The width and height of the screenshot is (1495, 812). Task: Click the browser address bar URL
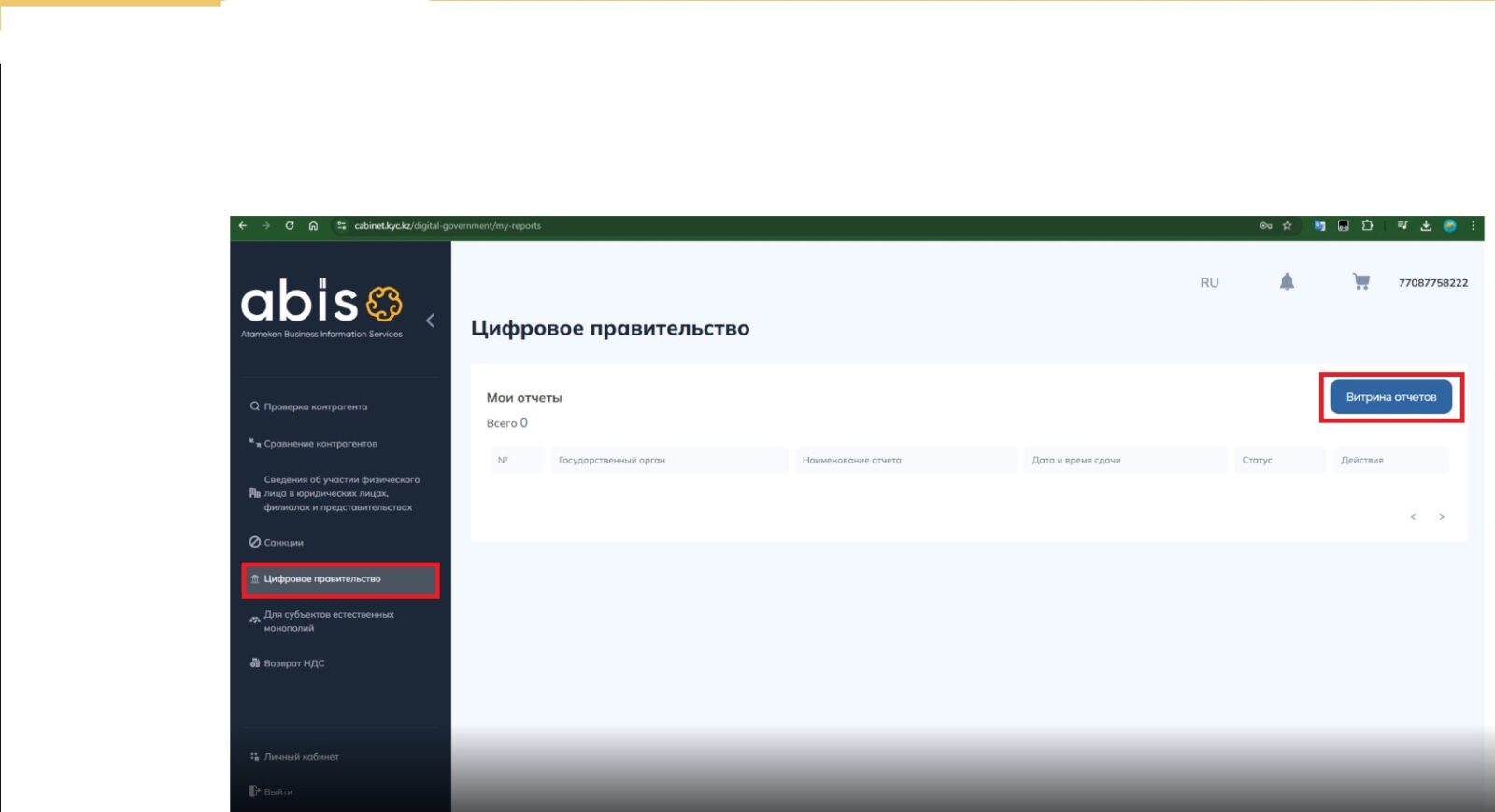447,226
